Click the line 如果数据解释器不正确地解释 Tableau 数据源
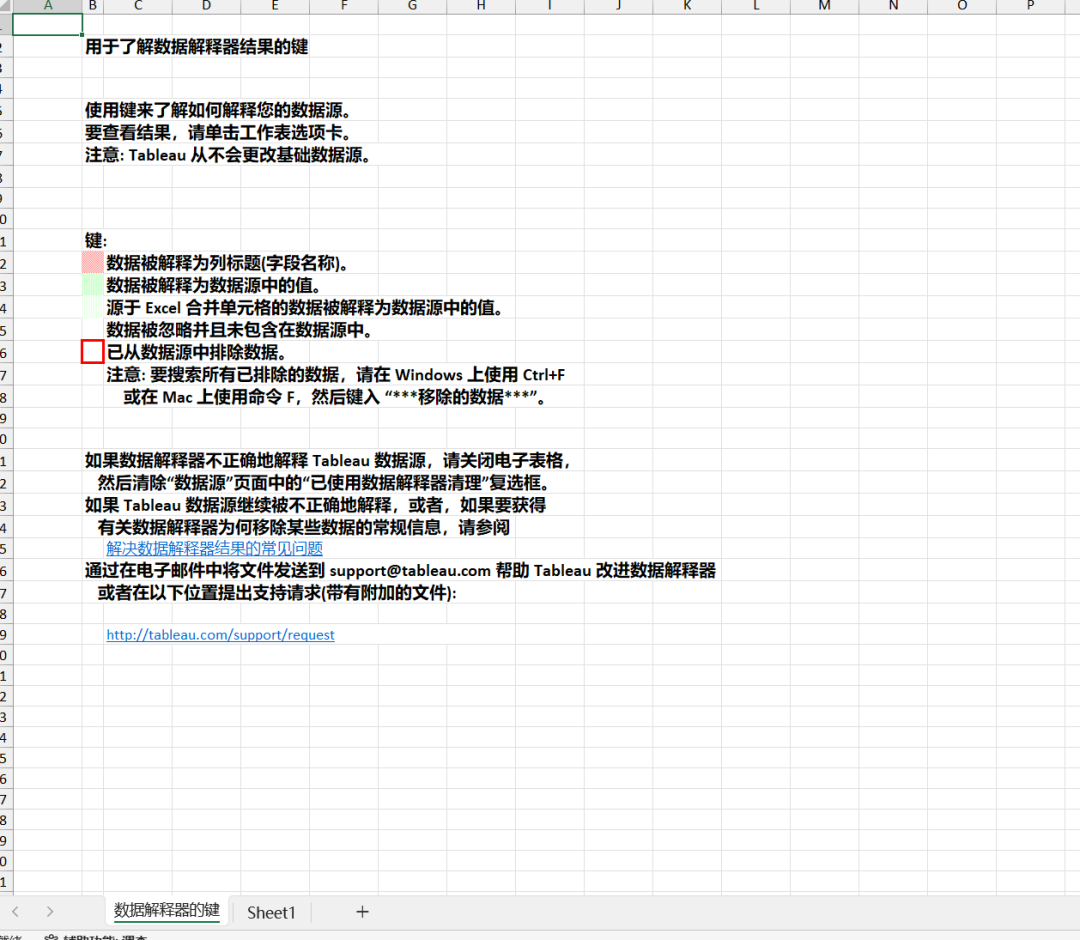Image resolution: width=1080 pixels, height=940 pixels. coord(328,460)
